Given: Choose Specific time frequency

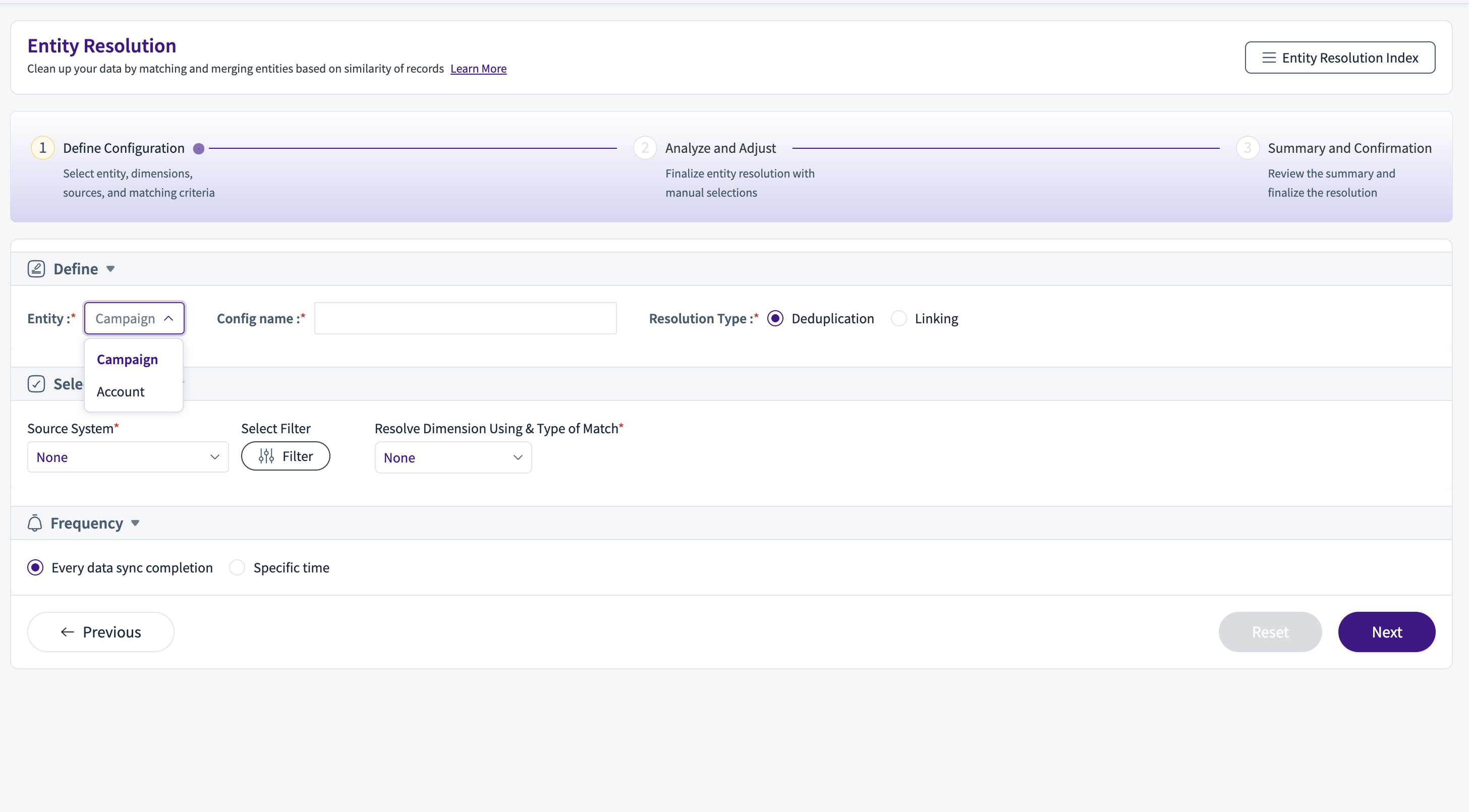Looking at the screenshot, I should (x=237, y=567).
